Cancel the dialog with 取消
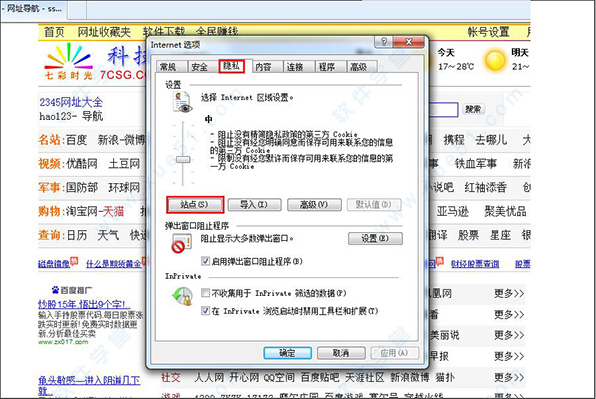 pos(341,353)
